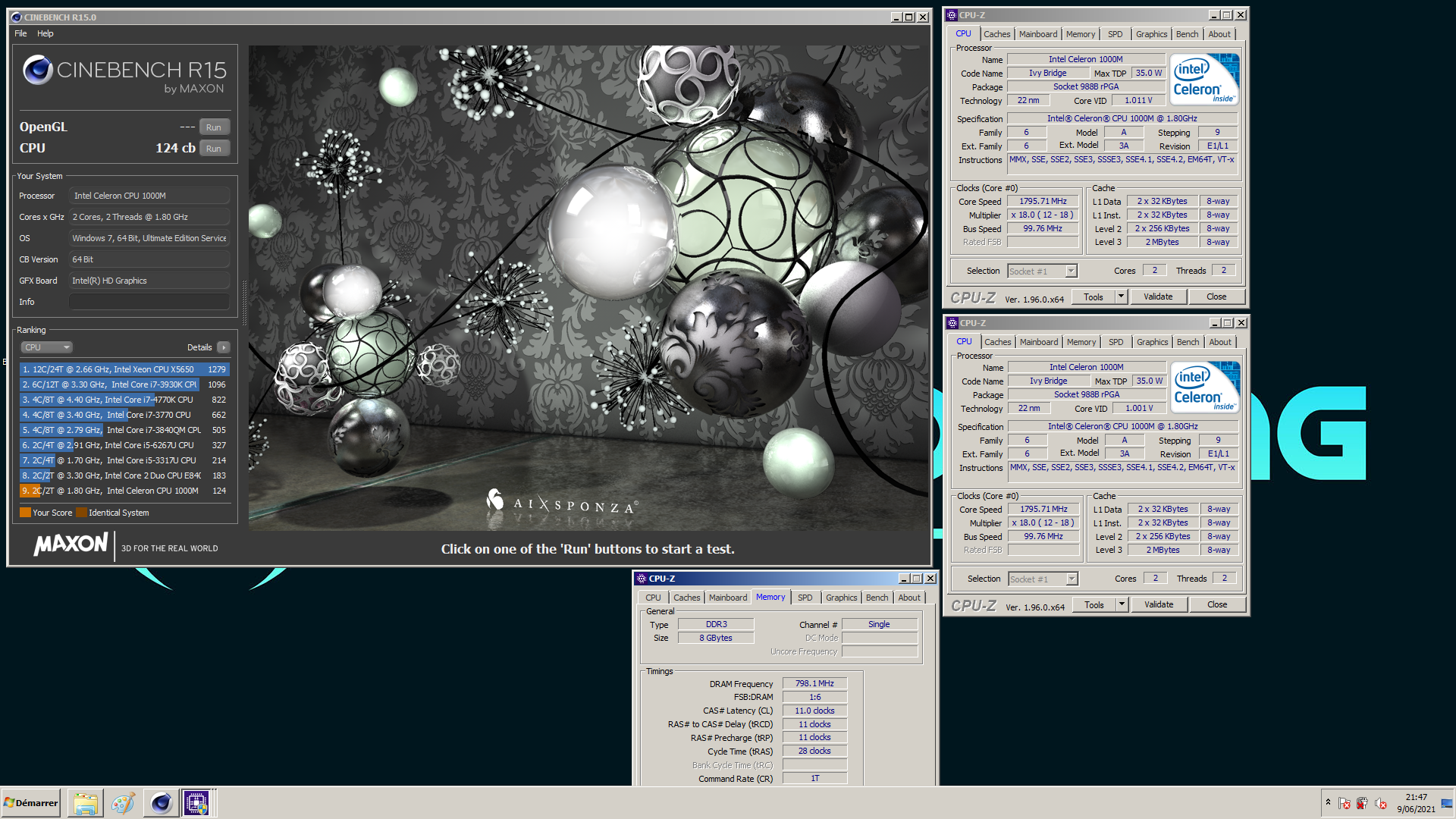Click middle CPU-Z window title bar icon
The height and width of the screenshot is (819, 1456).
coord(952,323)
